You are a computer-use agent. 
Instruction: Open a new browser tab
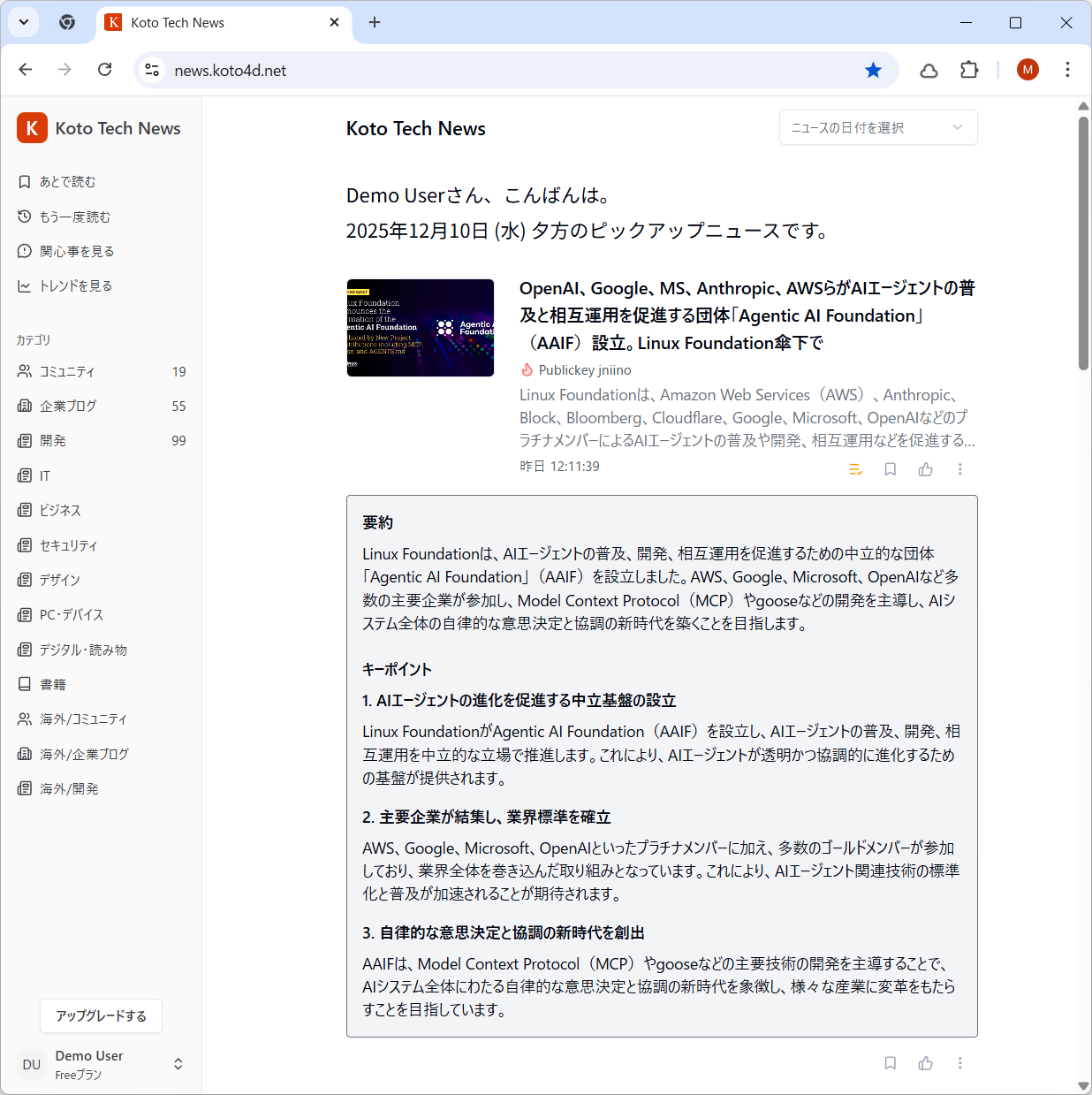pos(375,22)
